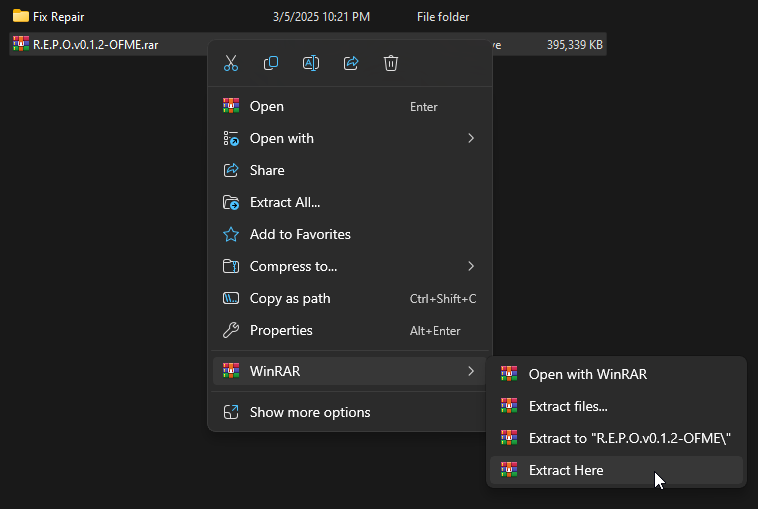The image size is (758, 509).
Task: Click the Cut scissors icon
Action: pyautogui.click(x=231, y=63)
